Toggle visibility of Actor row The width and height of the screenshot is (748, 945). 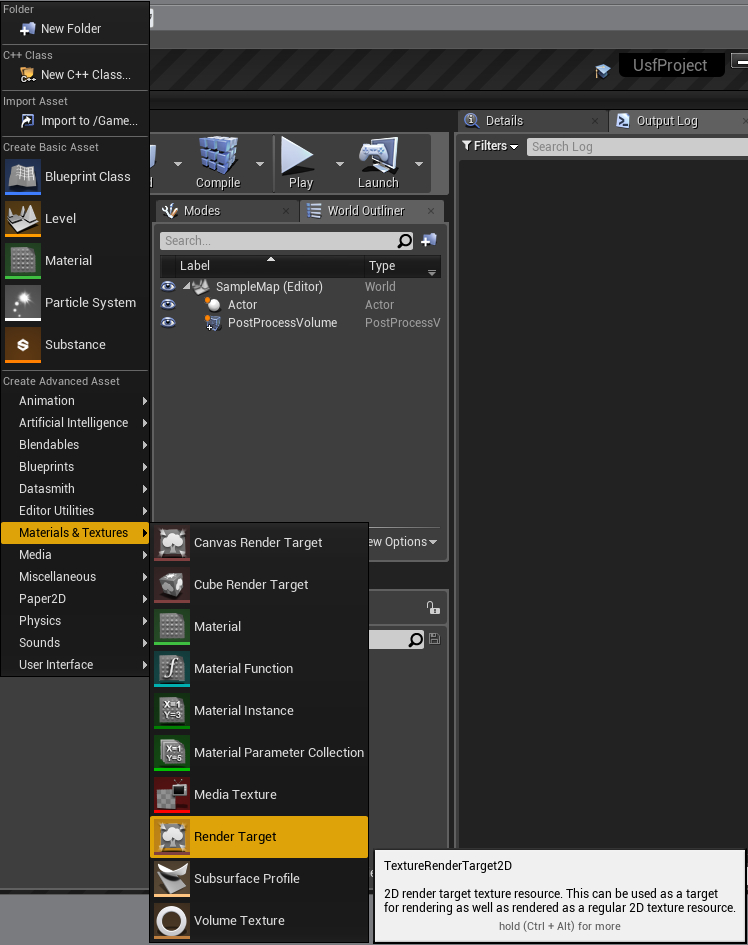[x=168, y=304]
